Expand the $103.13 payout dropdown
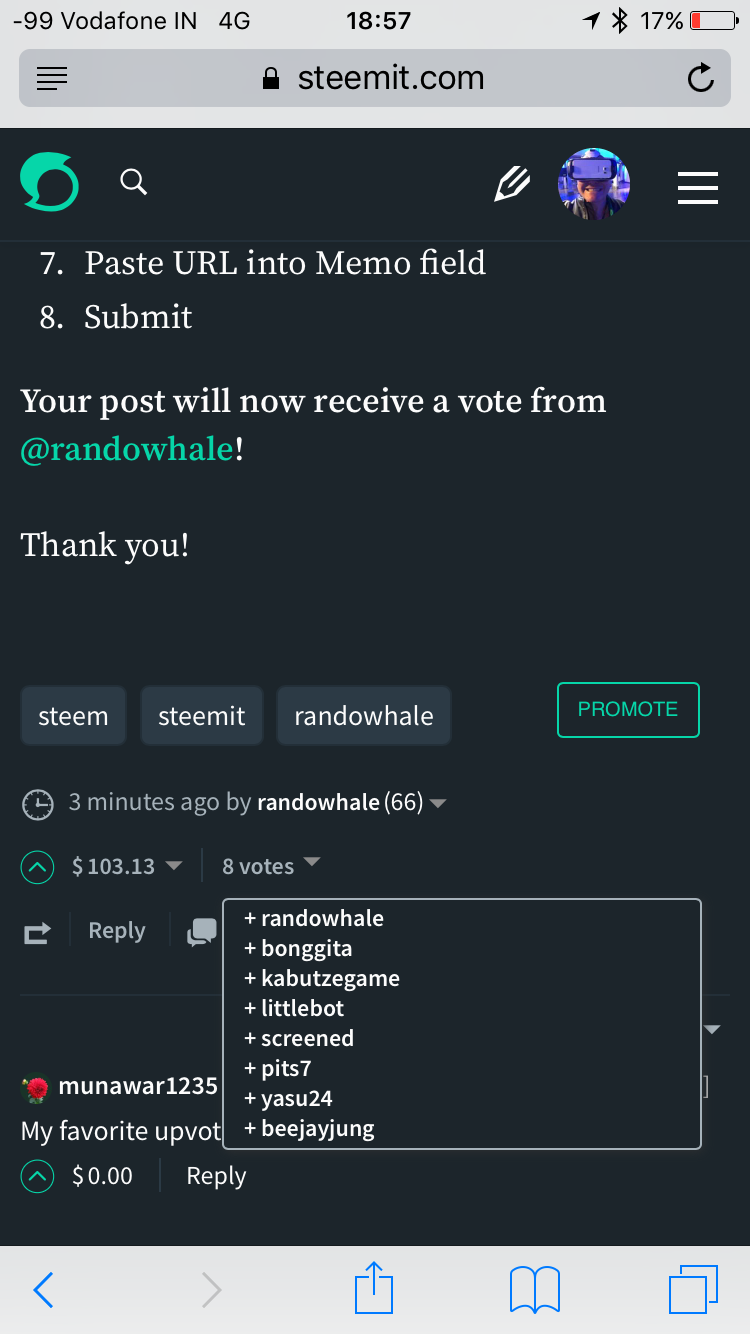The image size is (750, 1334). click(x=173, y=865)
